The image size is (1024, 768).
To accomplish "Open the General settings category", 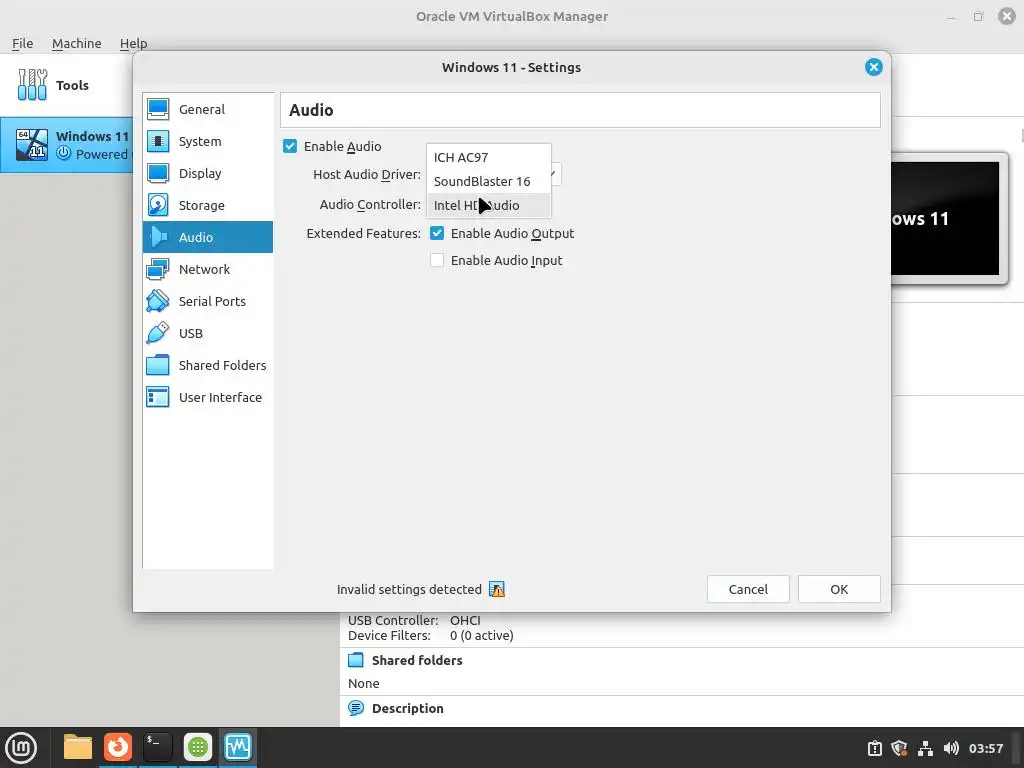I will [208, 109].
